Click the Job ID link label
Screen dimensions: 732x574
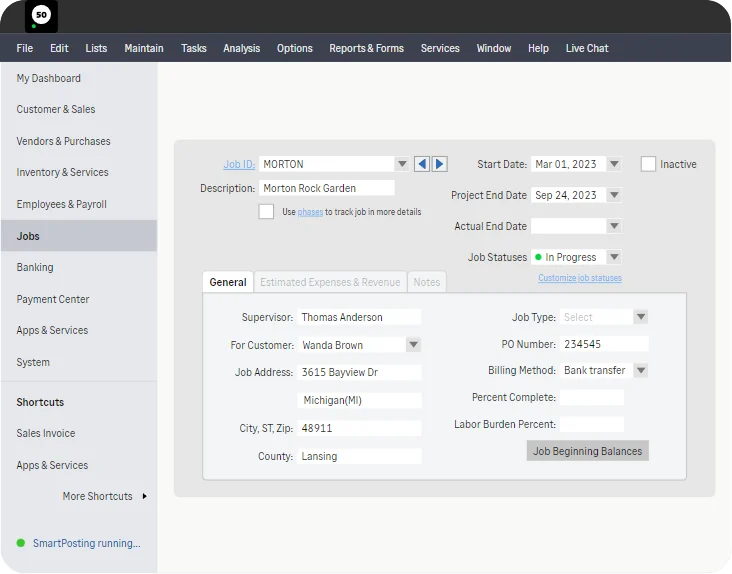click(x=239, y=164)
